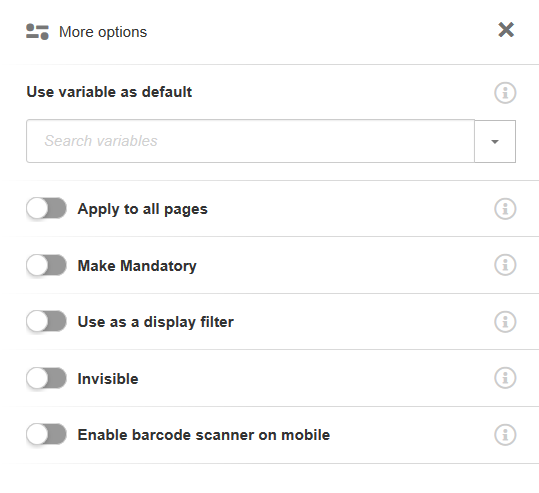Click the Apply to all pages label
The image size is (539, 493).
point(143,209)
